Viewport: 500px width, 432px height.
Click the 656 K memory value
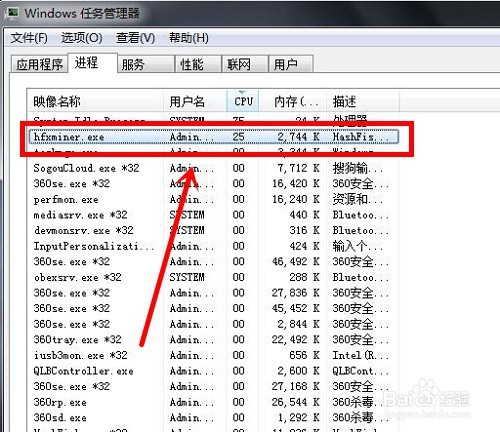304,355
